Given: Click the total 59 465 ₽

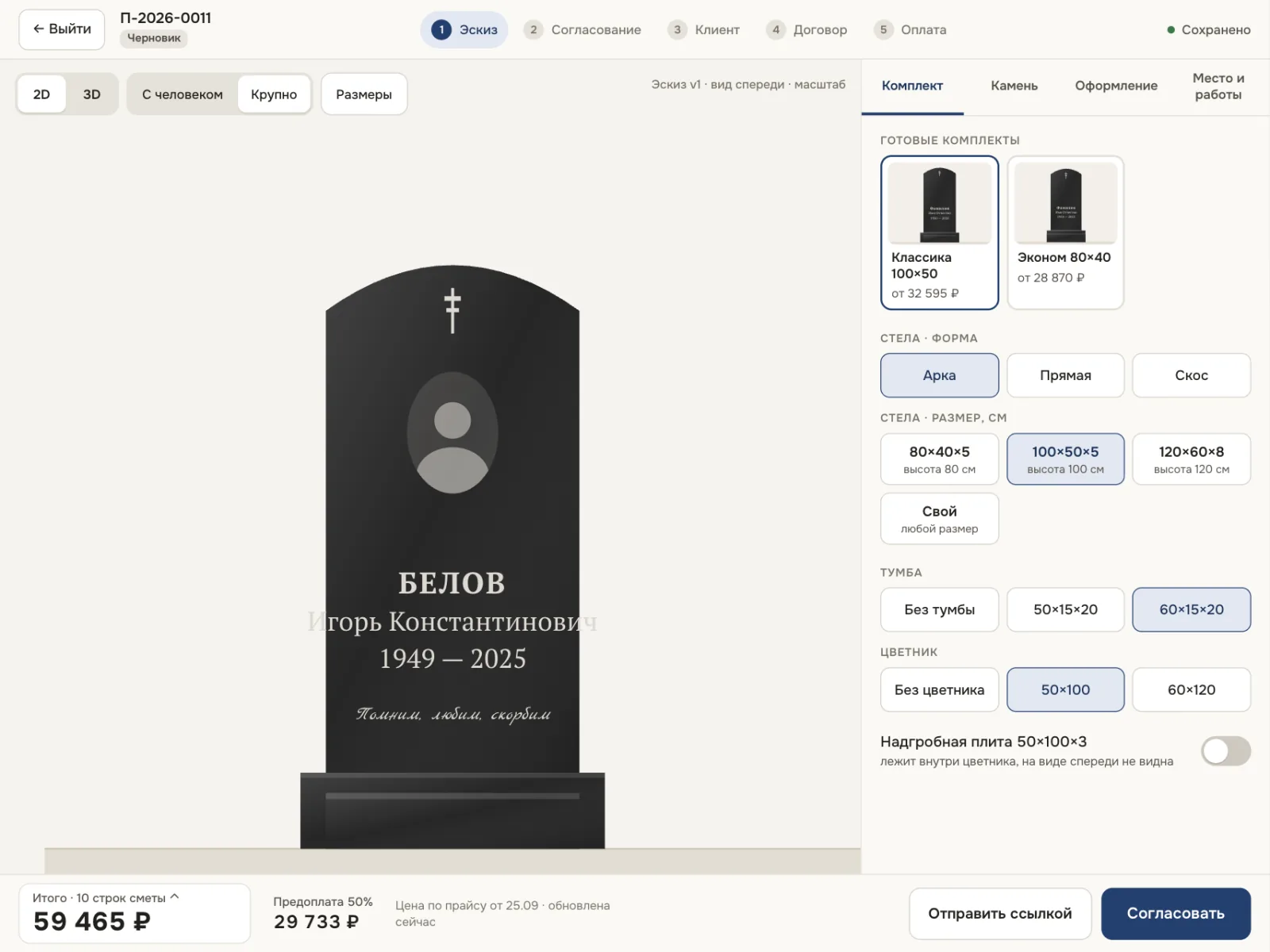Looking at the screenshot, I should point(92,921).
